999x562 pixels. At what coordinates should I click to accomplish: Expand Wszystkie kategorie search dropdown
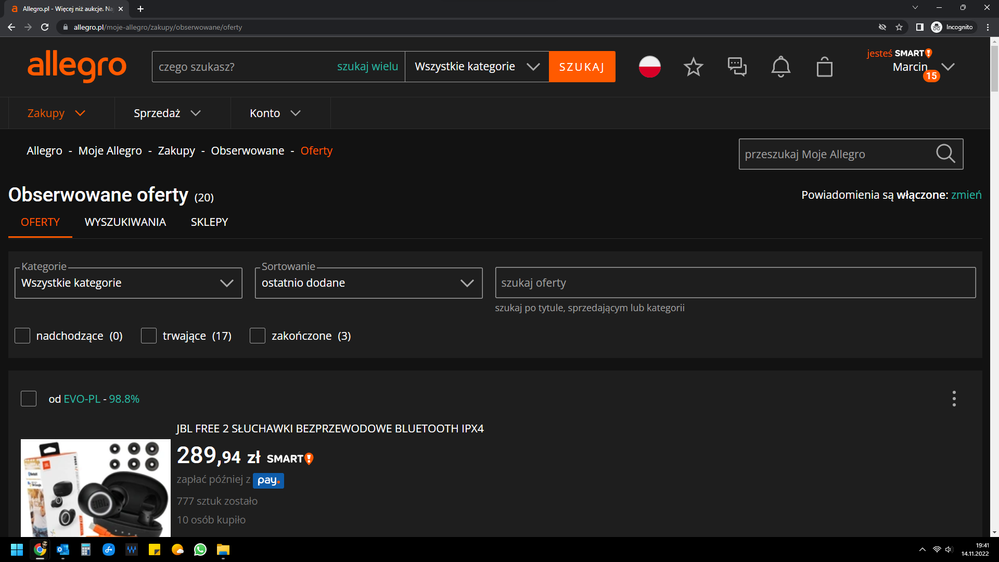point(477,67)
